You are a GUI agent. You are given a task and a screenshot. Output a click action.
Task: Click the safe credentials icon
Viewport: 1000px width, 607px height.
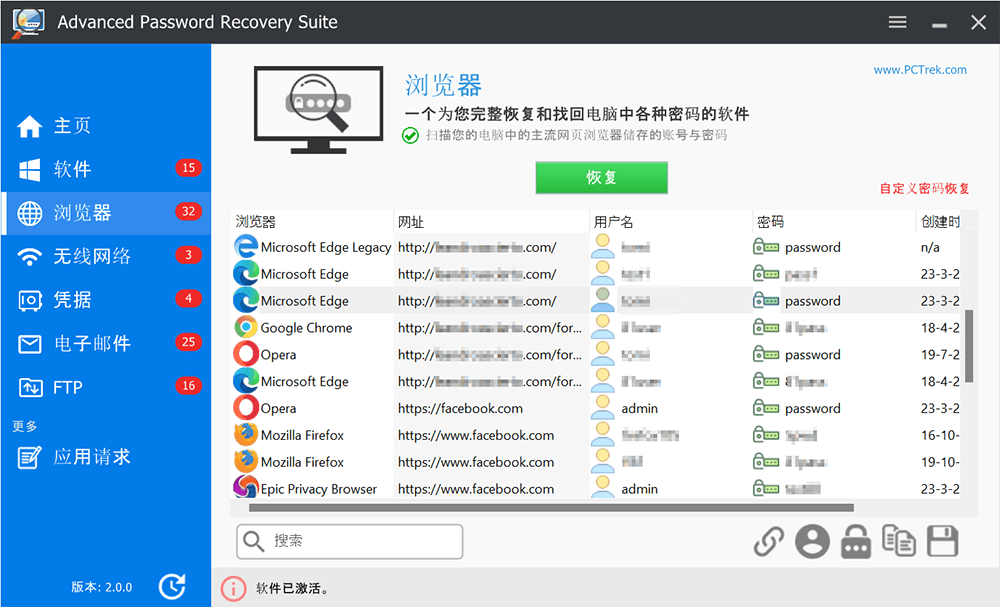pyautogui.click(x=29, y=300)
